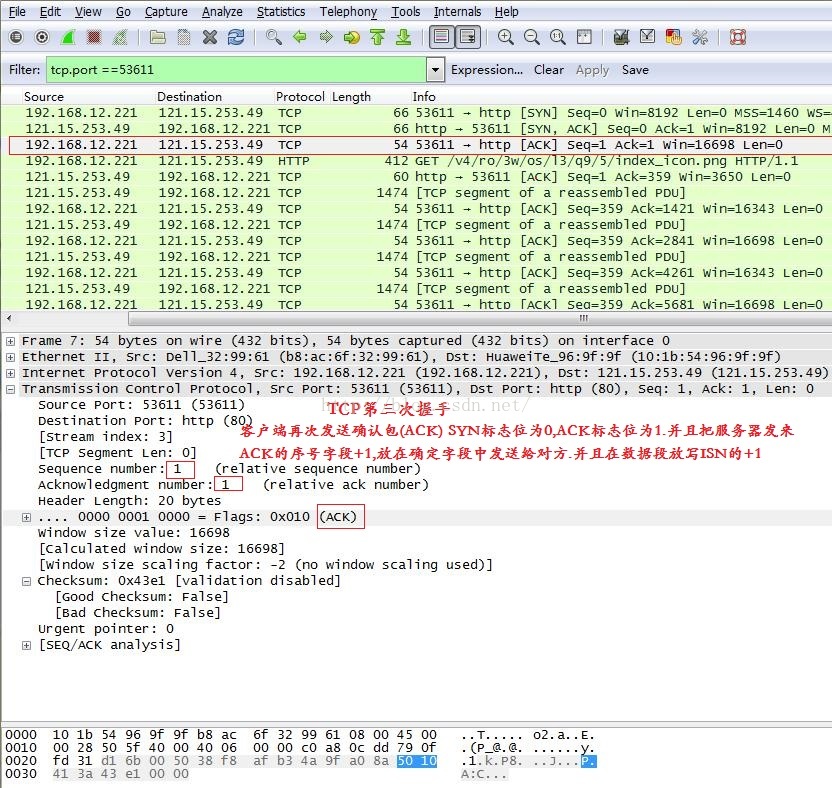Select the [SYN, ACK] packet row
Screen dimensions: 832x788
pos(417,129)
